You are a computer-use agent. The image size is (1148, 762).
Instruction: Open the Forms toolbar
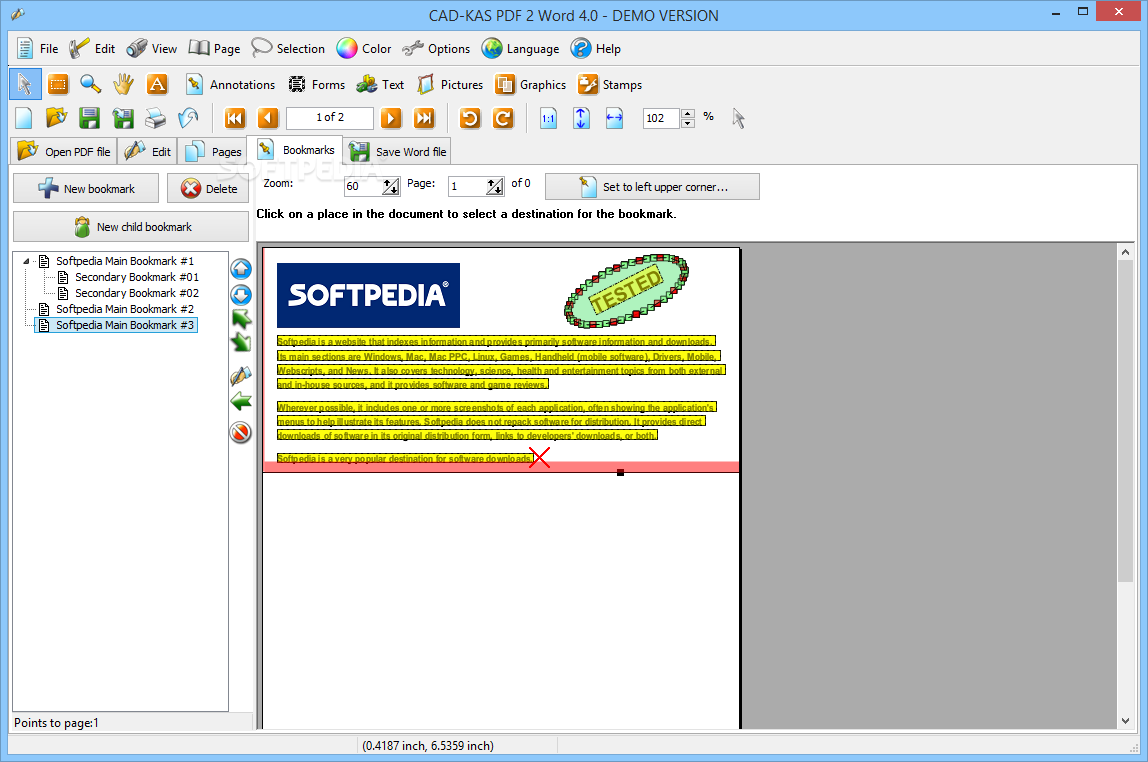tap(316, 85)
